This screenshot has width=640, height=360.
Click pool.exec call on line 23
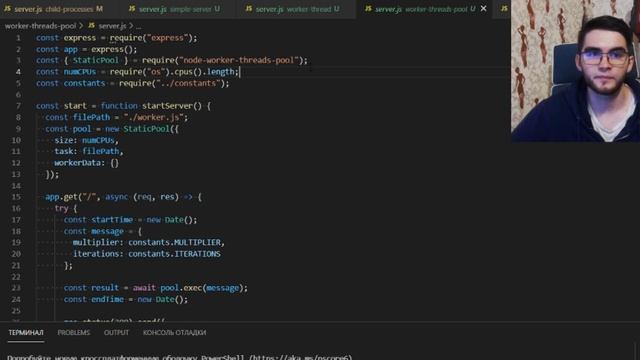click(x=181, y=288)
